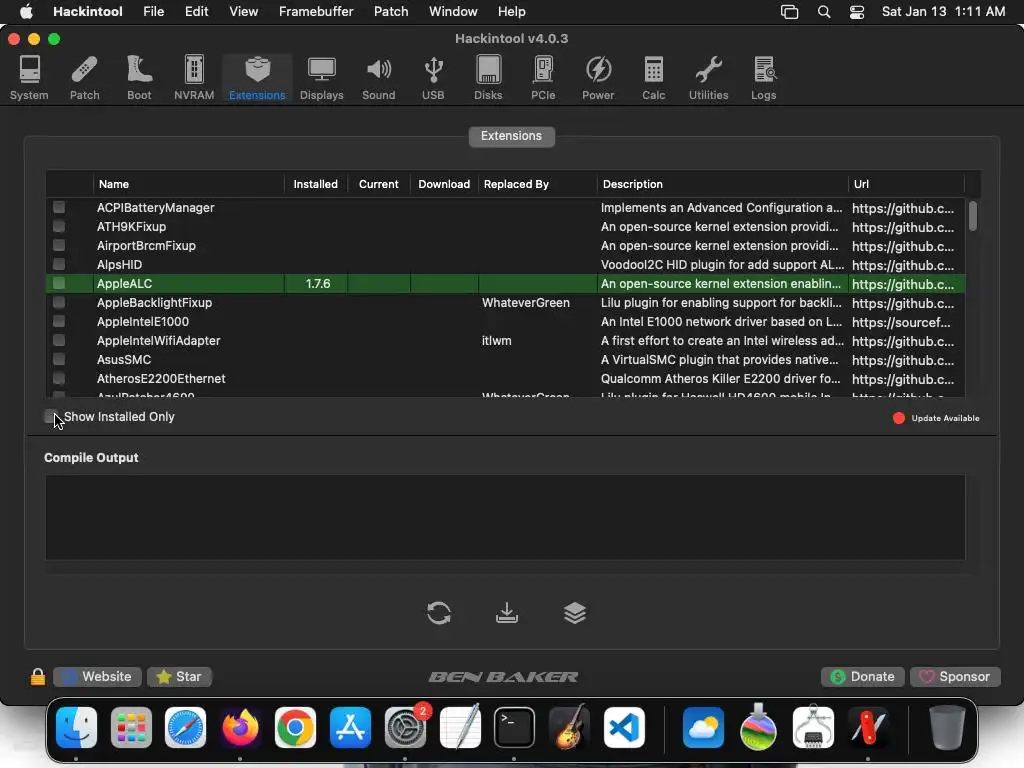Open Terminal from the Dock
1024x768 pixels.
click(515, 728)
